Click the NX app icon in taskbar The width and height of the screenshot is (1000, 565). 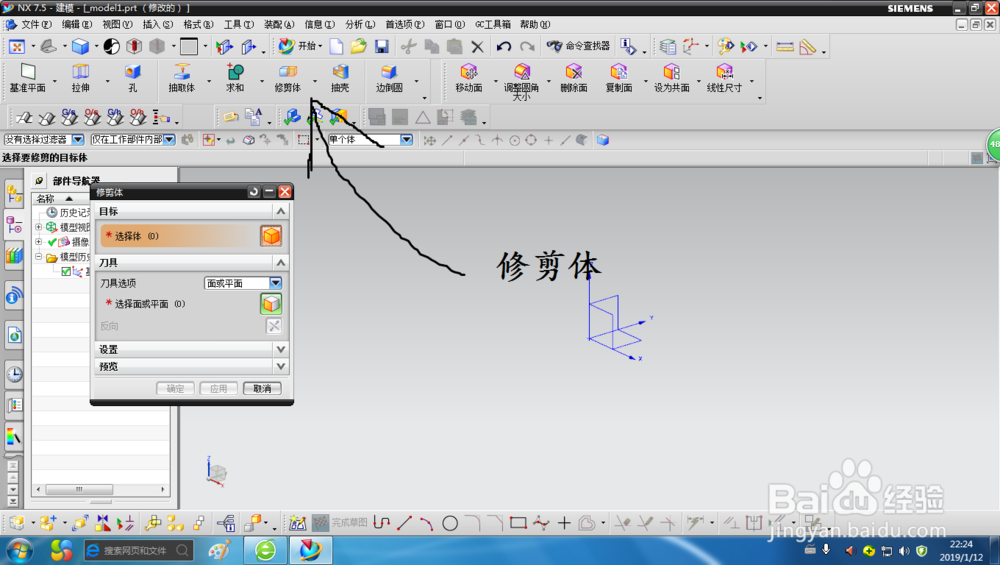click(311, 550)
